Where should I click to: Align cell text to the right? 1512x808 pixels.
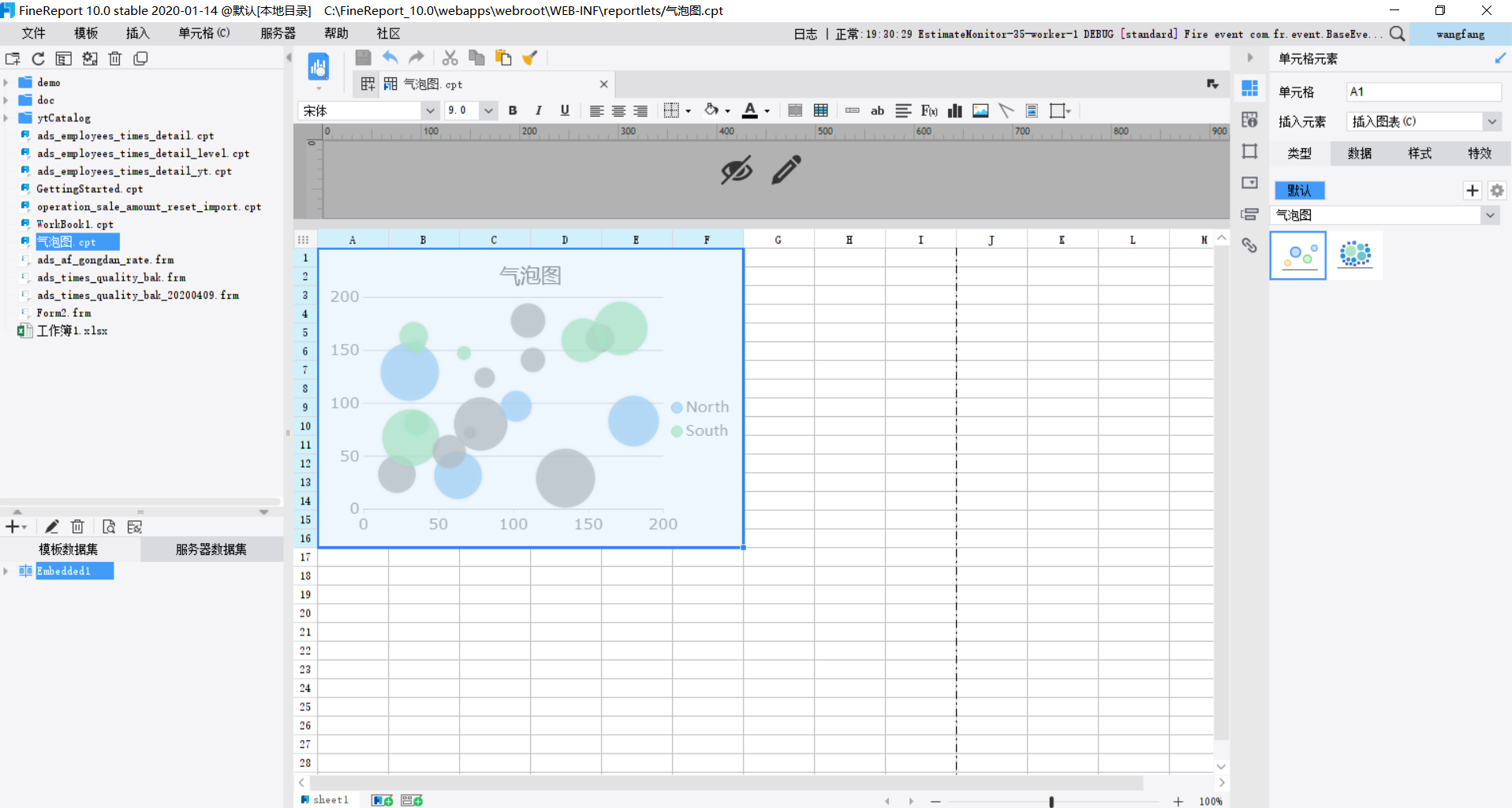640,111
